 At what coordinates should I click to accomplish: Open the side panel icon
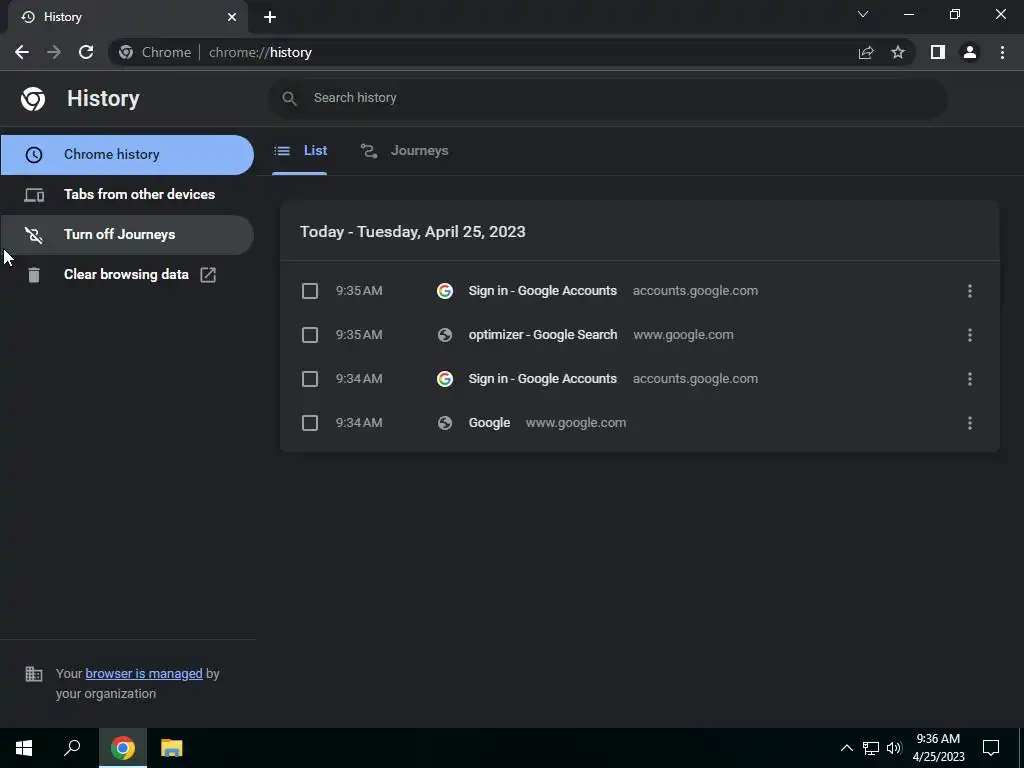click(938, 52)
